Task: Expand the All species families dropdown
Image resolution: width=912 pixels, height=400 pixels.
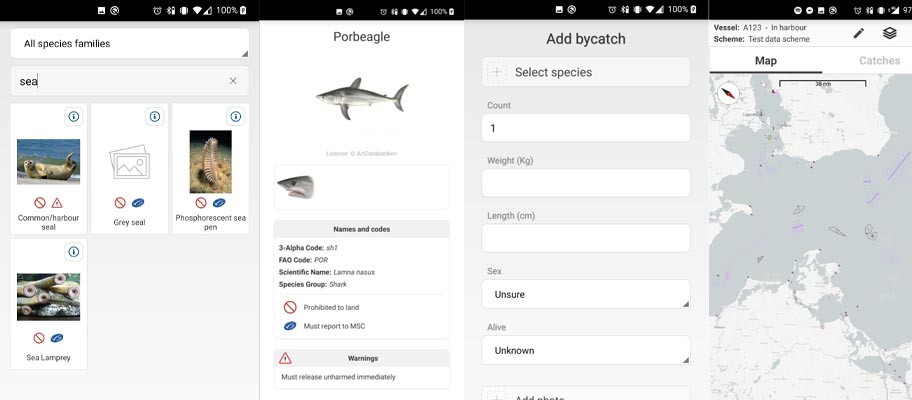Action: coord(129,44)
